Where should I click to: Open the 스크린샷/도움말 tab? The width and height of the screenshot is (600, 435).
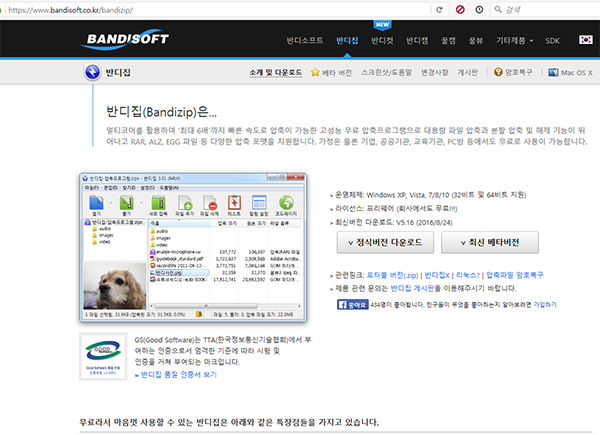click(386, 72)
